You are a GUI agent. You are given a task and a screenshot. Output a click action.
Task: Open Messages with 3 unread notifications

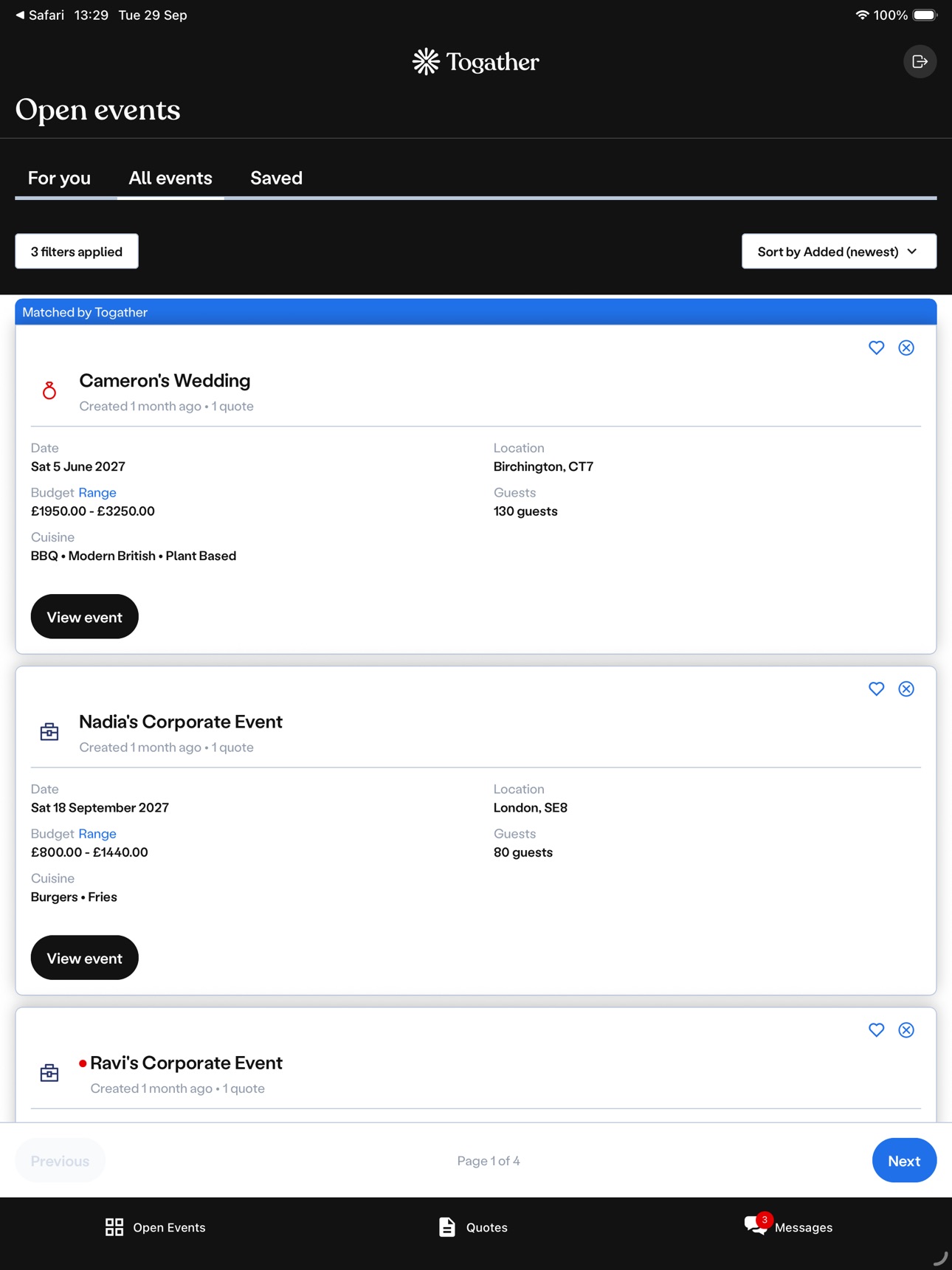coord(788,1226)
